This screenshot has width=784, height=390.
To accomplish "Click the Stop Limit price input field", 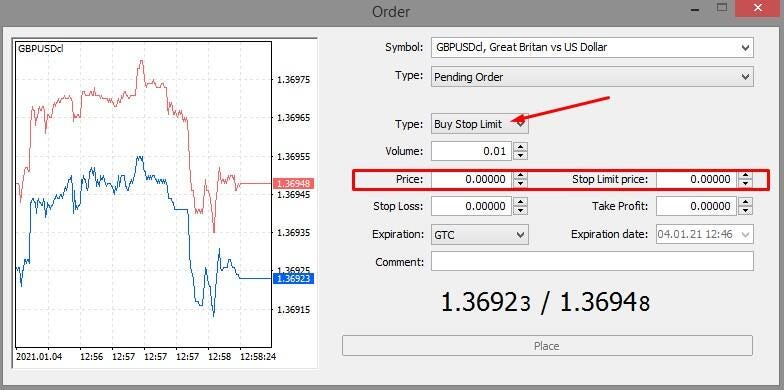I will click(697, 179).
